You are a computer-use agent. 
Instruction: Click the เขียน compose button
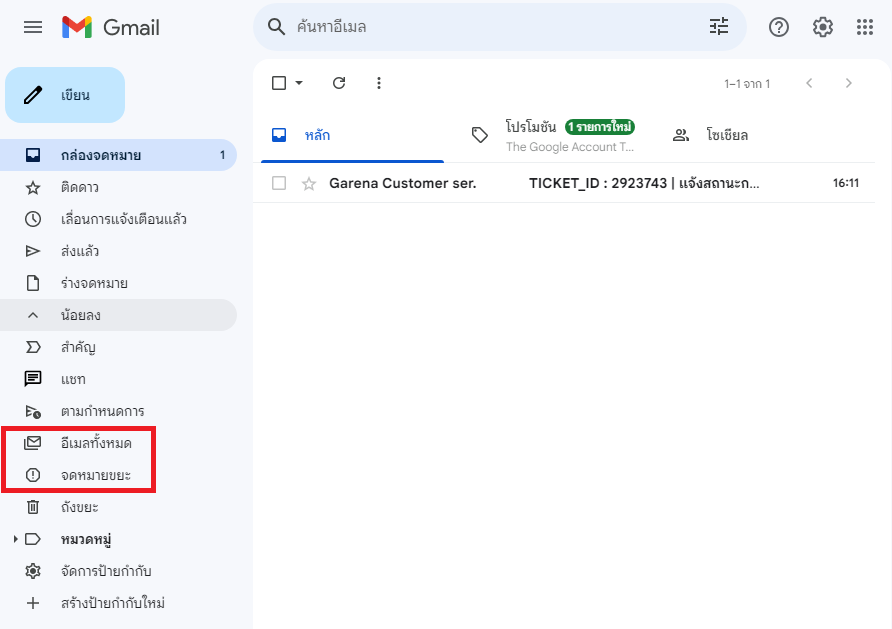65,95
